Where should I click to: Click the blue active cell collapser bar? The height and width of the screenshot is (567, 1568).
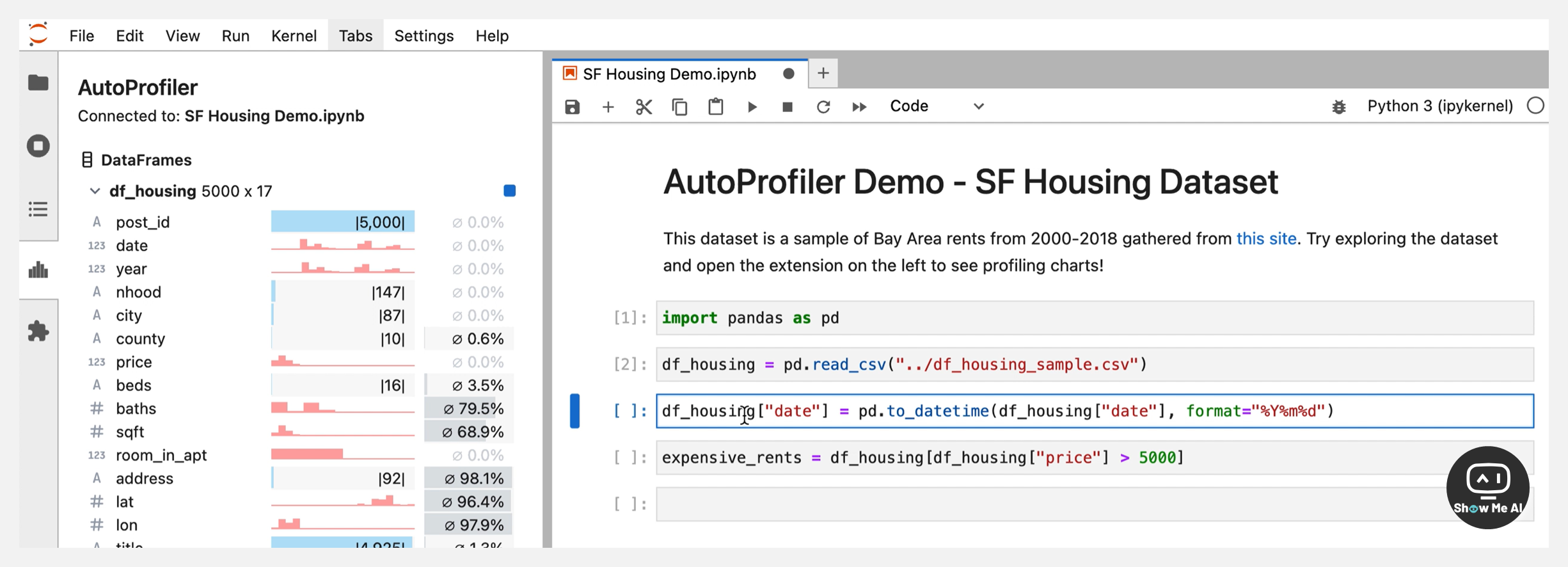point(574,411)
